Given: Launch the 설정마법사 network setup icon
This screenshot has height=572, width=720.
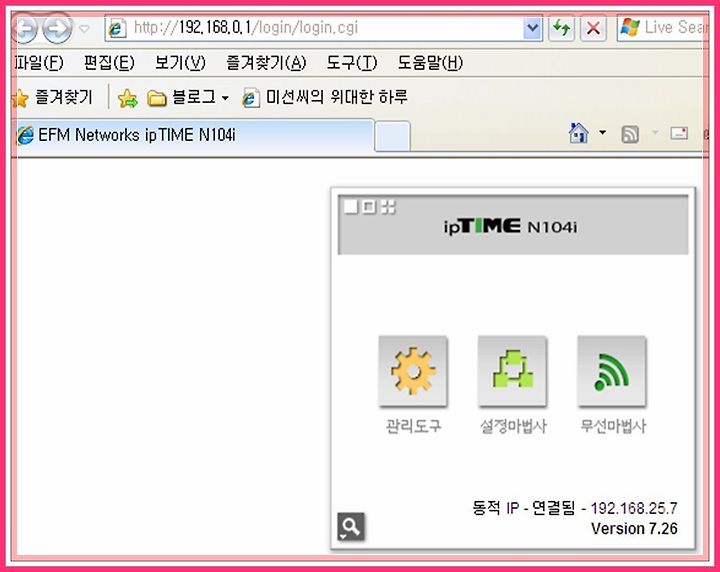Looking at the screenshot, I should (512, 371).
